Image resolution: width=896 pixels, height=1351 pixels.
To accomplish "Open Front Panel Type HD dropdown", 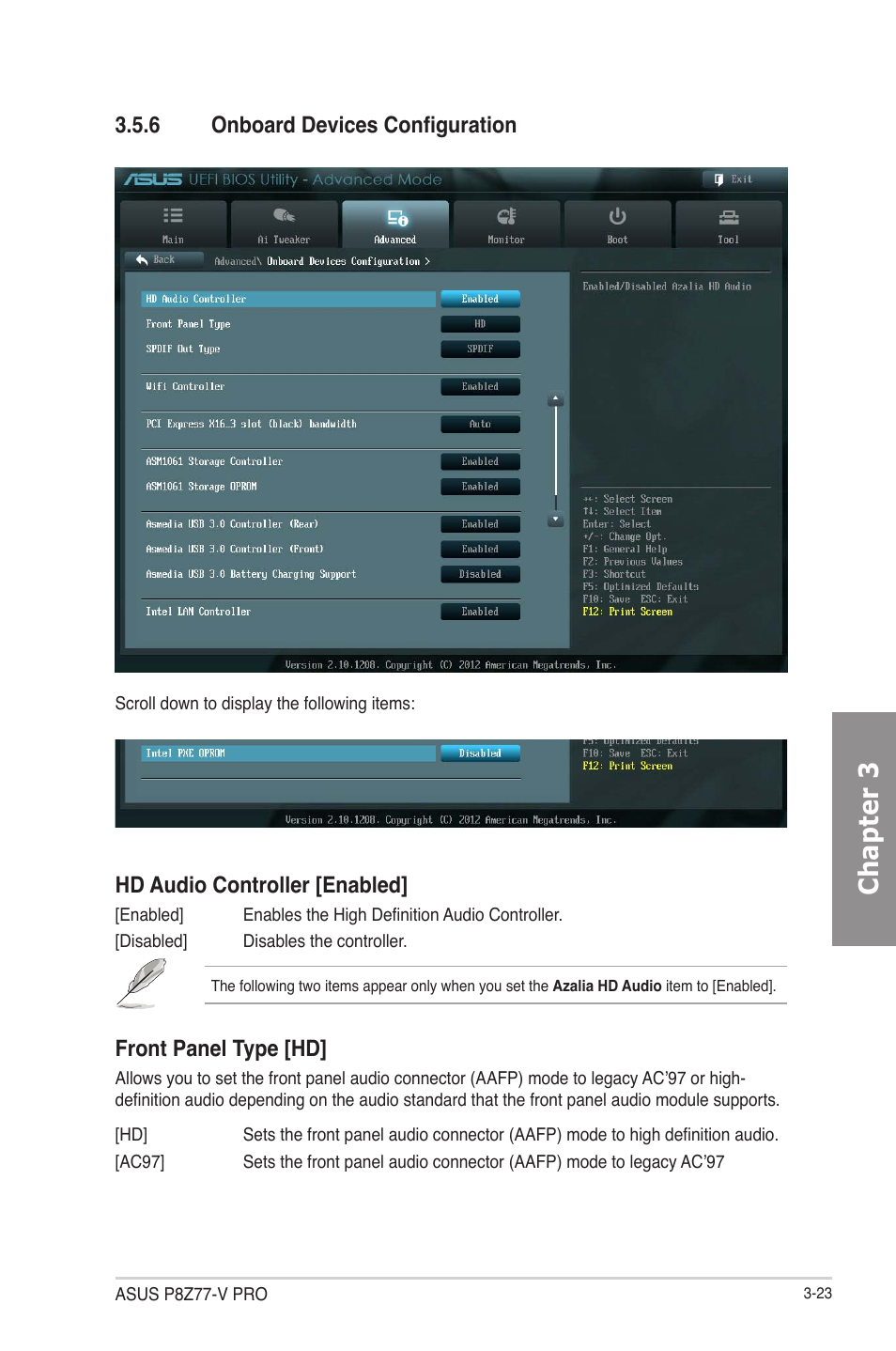I will pos(480,324).
